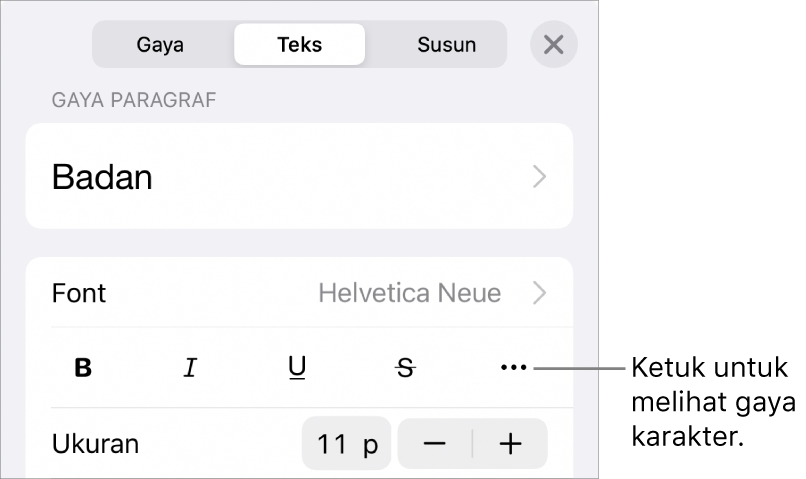The image size is (806, 479).
Task: Switch to the Gaya tab
Action: tap(160, 45)
